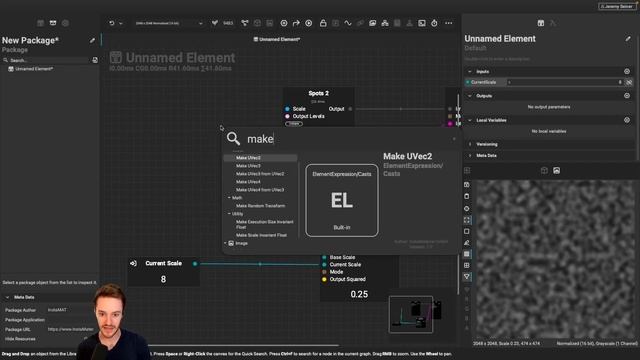Expand the Versioning section
The image size is (640, 360).
469,144
